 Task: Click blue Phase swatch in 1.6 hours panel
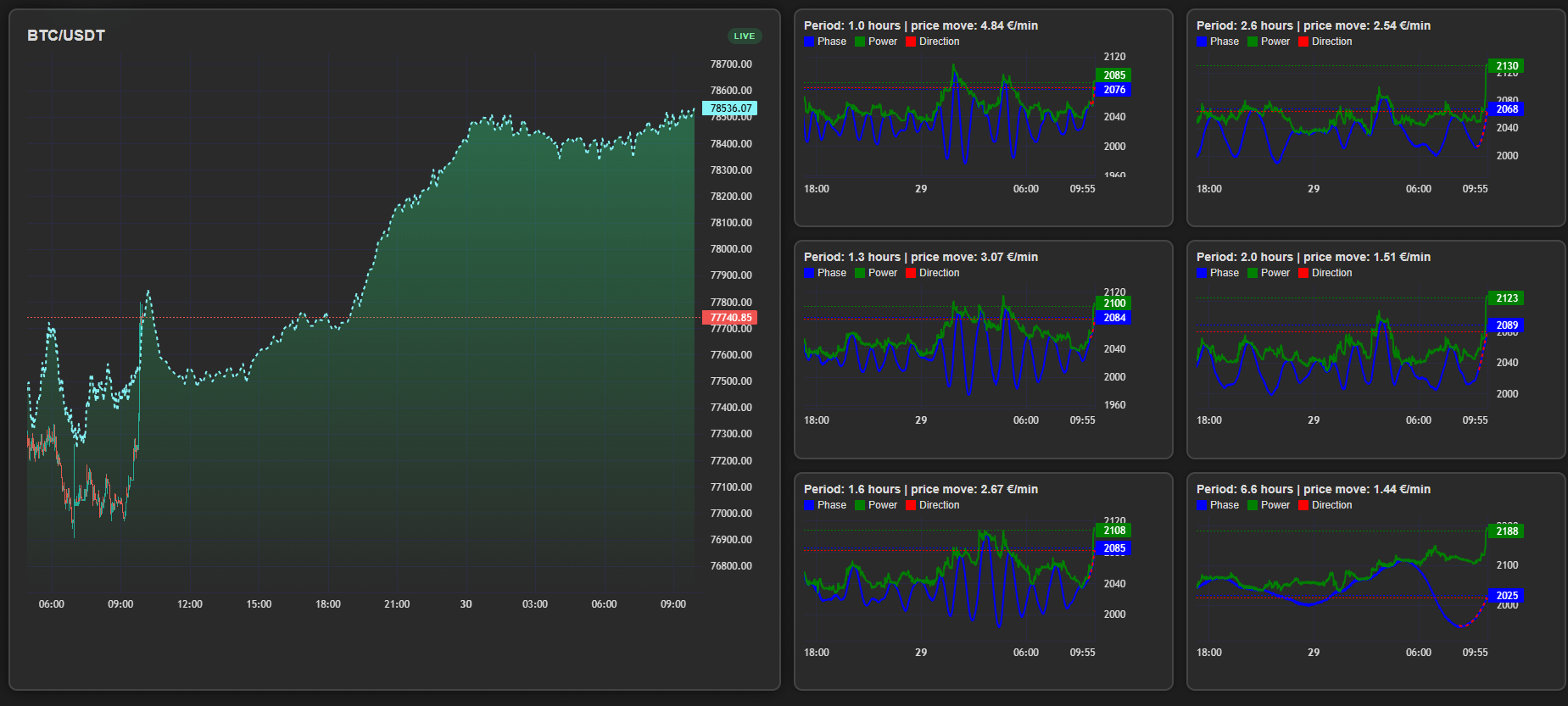[x=809, y=505]
